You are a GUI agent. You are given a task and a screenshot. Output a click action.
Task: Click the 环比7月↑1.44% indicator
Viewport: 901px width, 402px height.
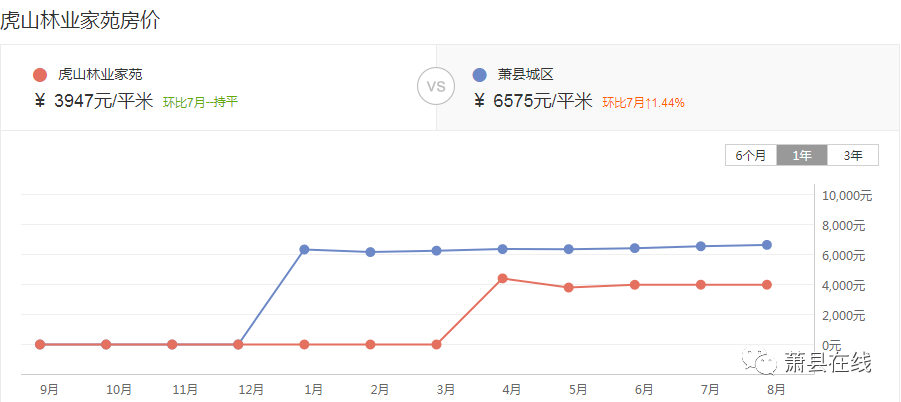(x=644, y=103)
